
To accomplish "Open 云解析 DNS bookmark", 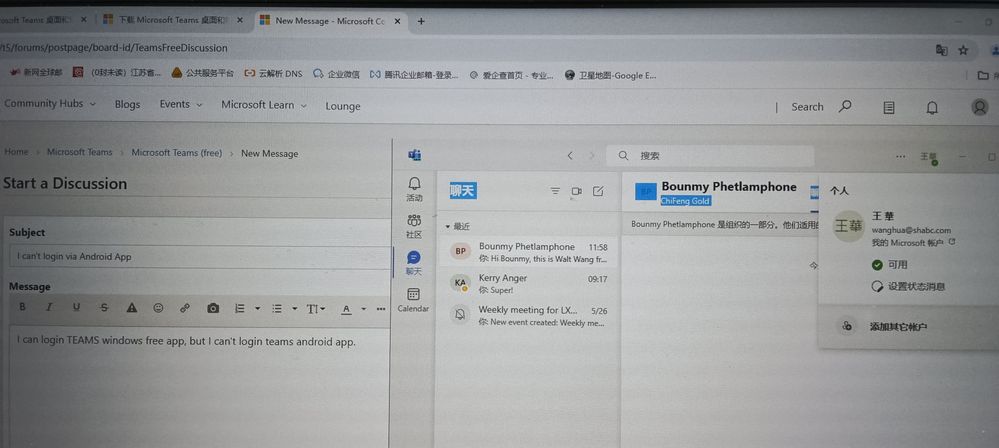I will pos(273,74).
